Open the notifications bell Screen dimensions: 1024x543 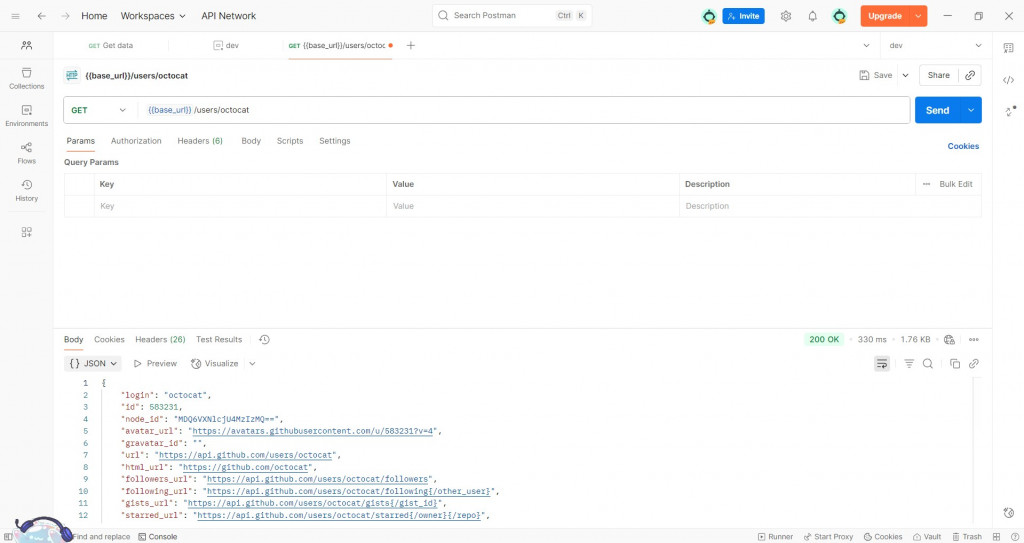click(812, 16)
